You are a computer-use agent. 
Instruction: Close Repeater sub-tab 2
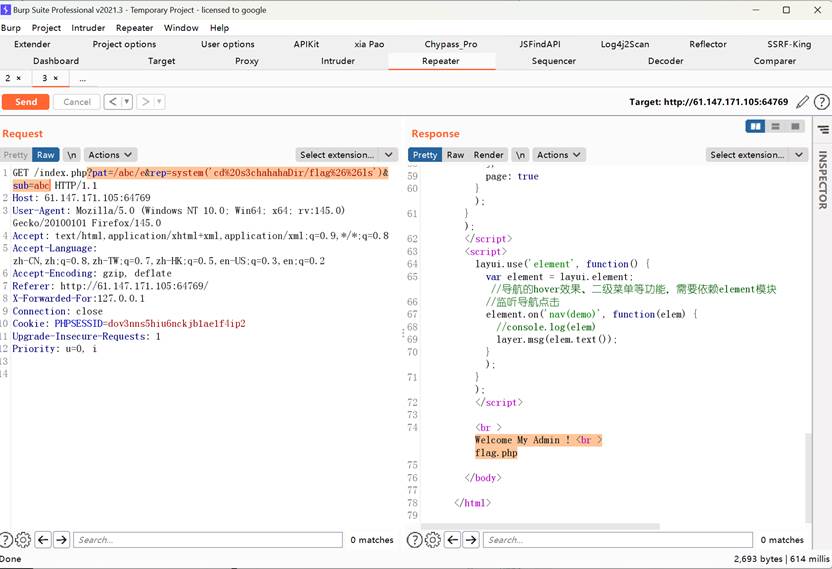point(19,78)
